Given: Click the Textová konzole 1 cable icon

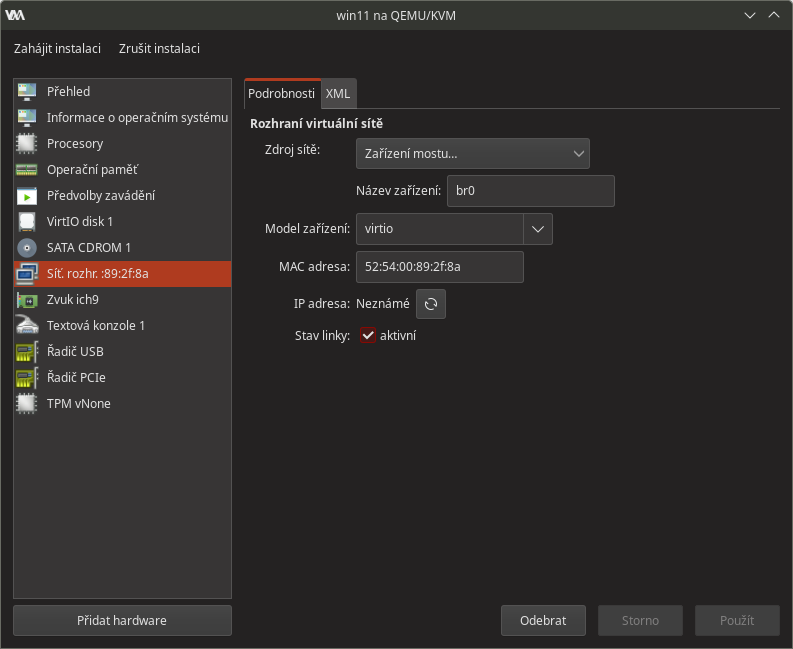Looking at the screenshot, I should coord(27,326).
